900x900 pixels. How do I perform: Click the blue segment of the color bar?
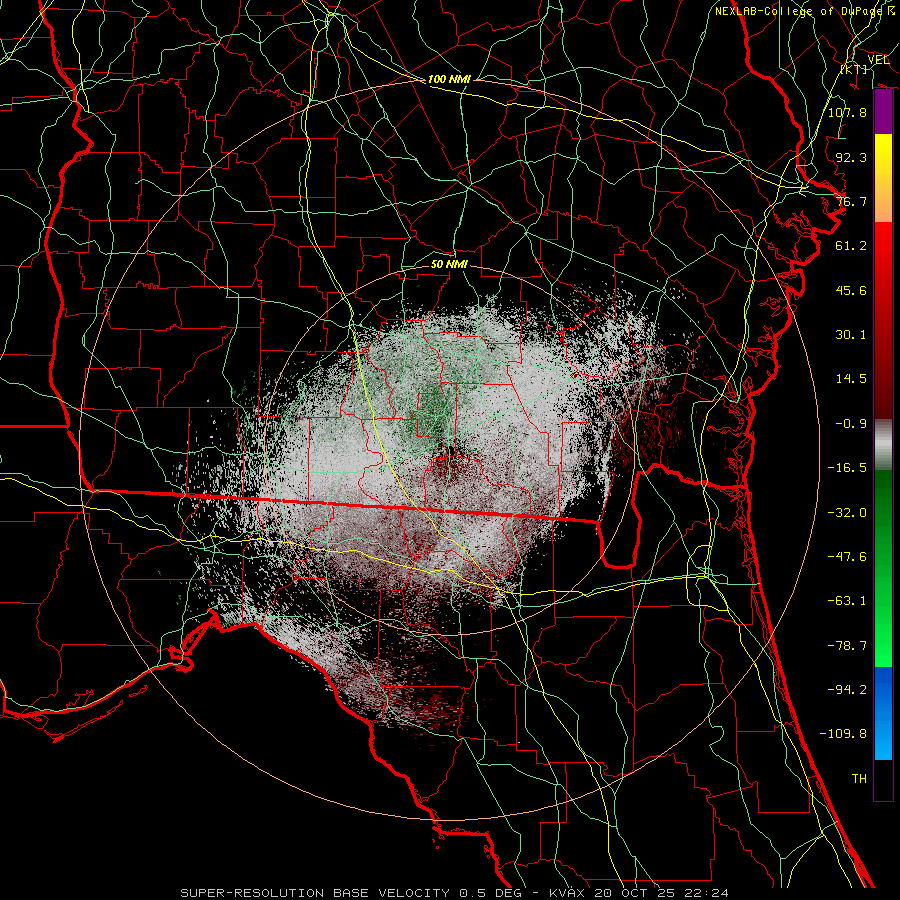pos(883,713)
